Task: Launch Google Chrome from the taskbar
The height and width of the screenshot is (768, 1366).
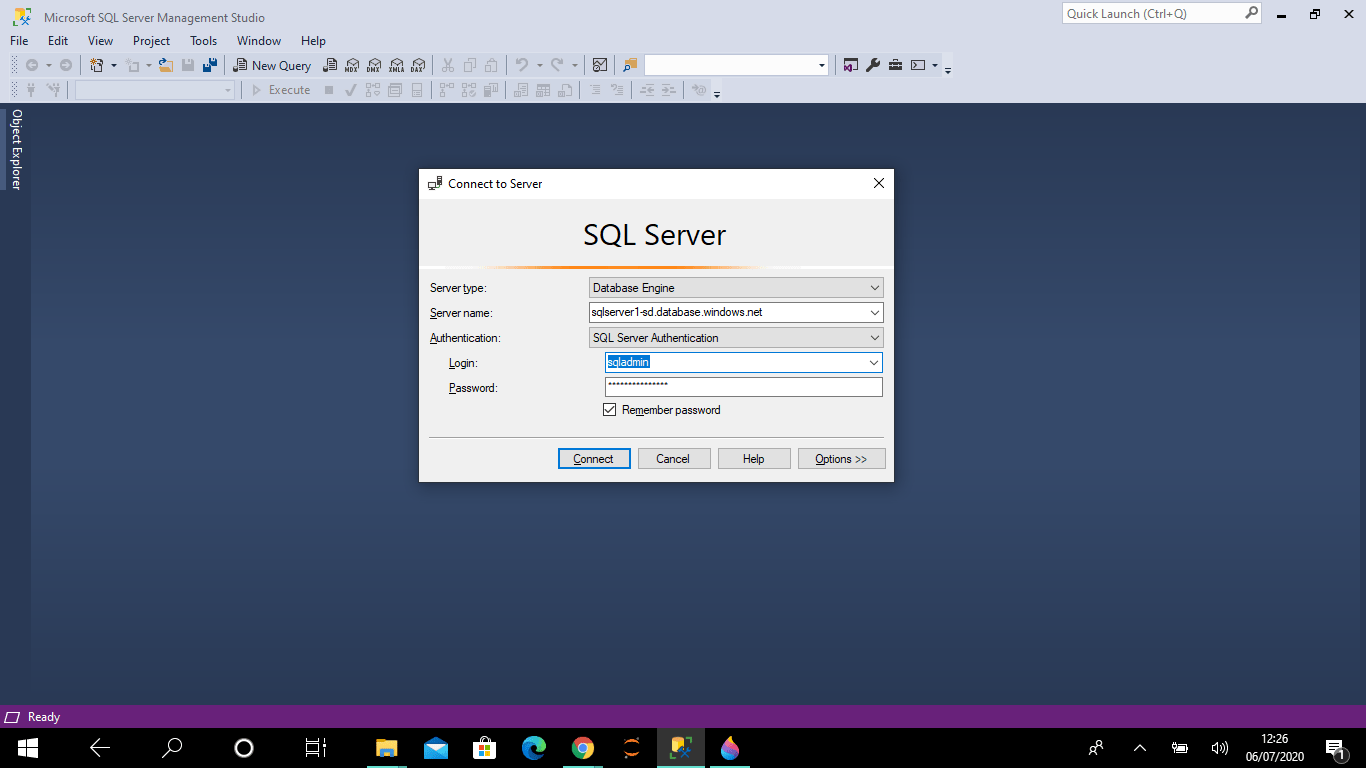Action: [x=583, y=747]
